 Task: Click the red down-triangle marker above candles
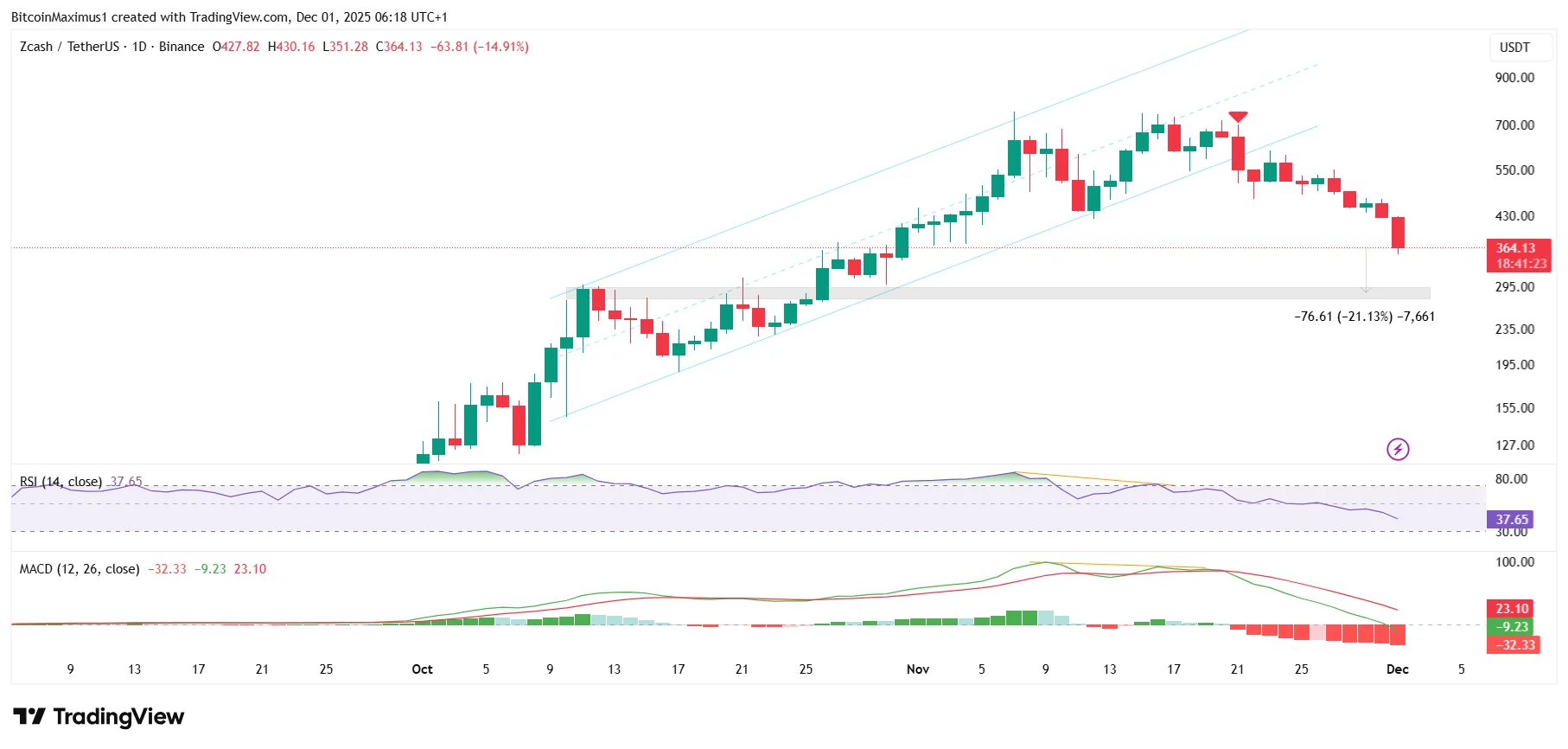coord(1238,117)
